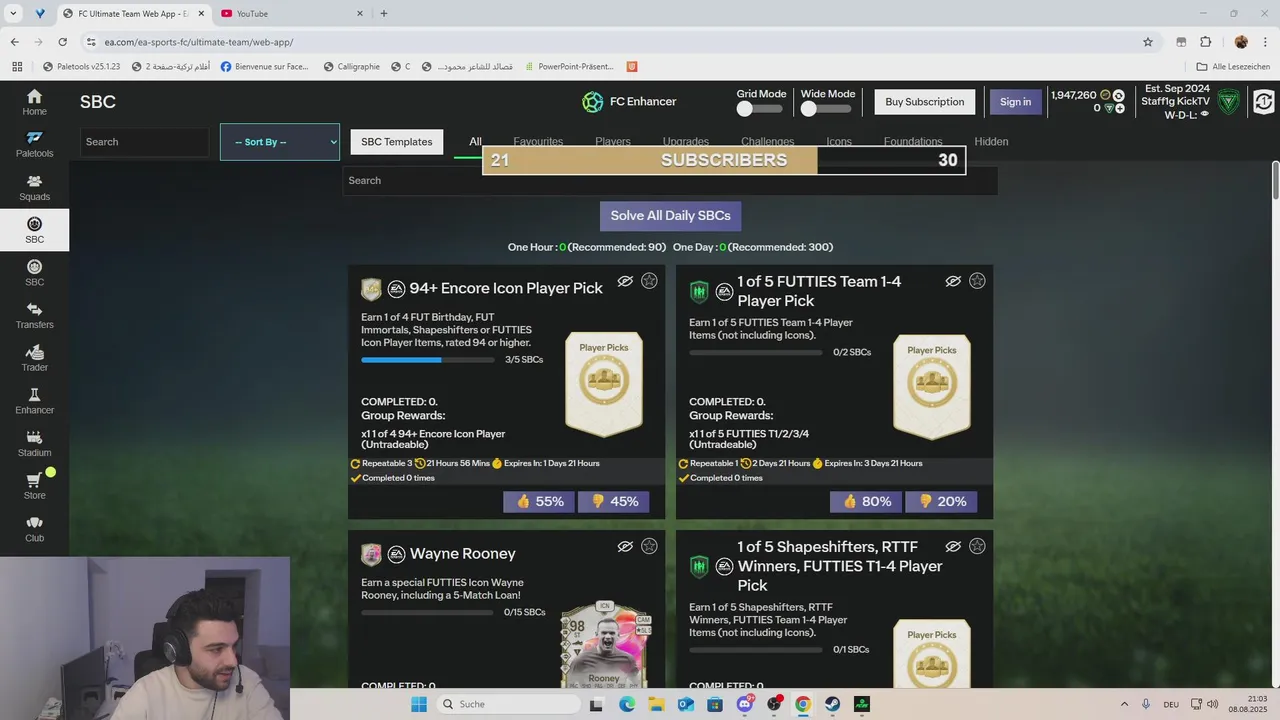Image resolution: width=1280 pixels, height=720 pixels.
Task: Open the Windows Start menu
Action: (419, 704)
